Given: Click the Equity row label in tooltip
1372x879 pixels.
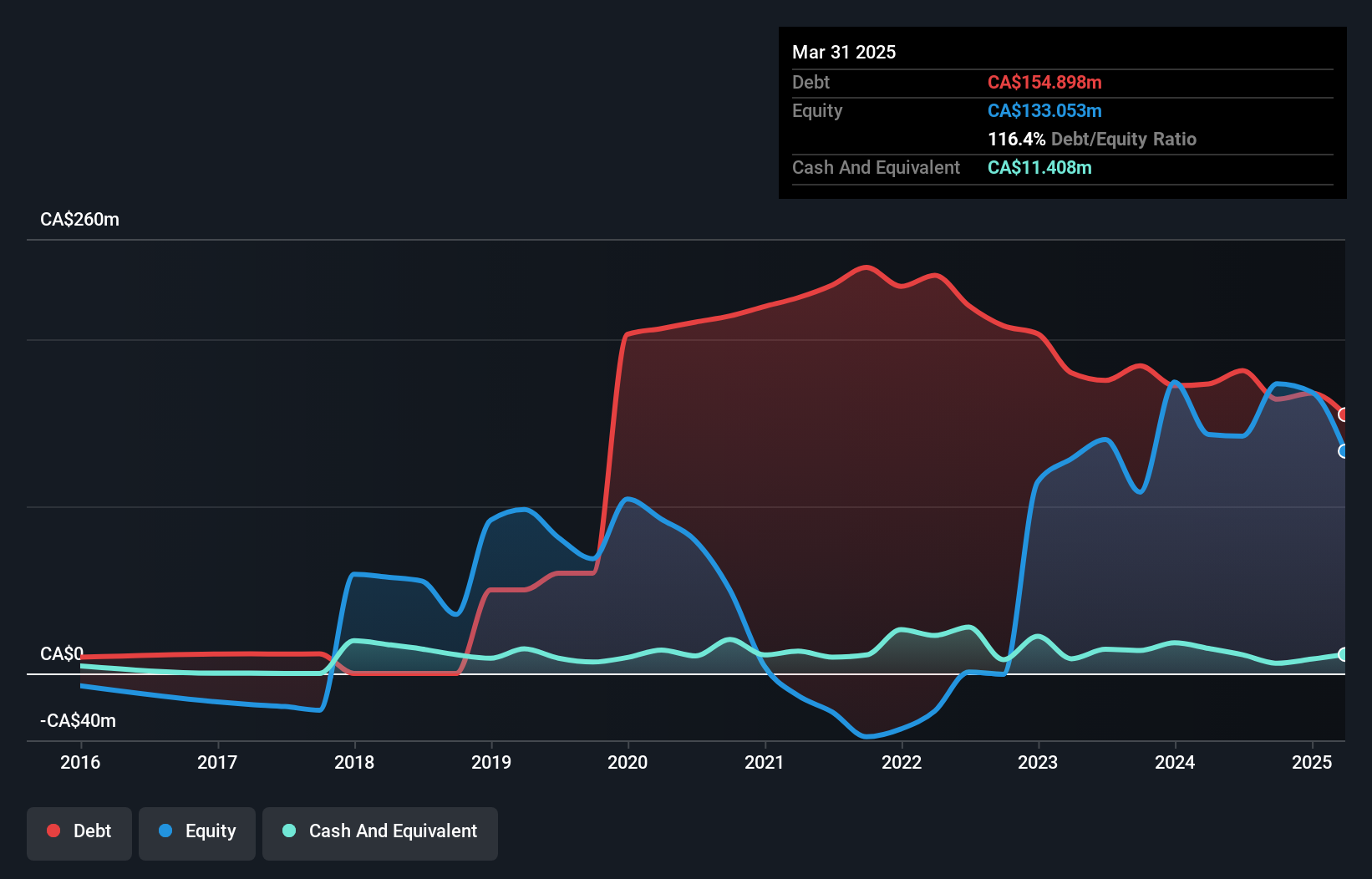Looking at the screenshot, I should (817, 110).
